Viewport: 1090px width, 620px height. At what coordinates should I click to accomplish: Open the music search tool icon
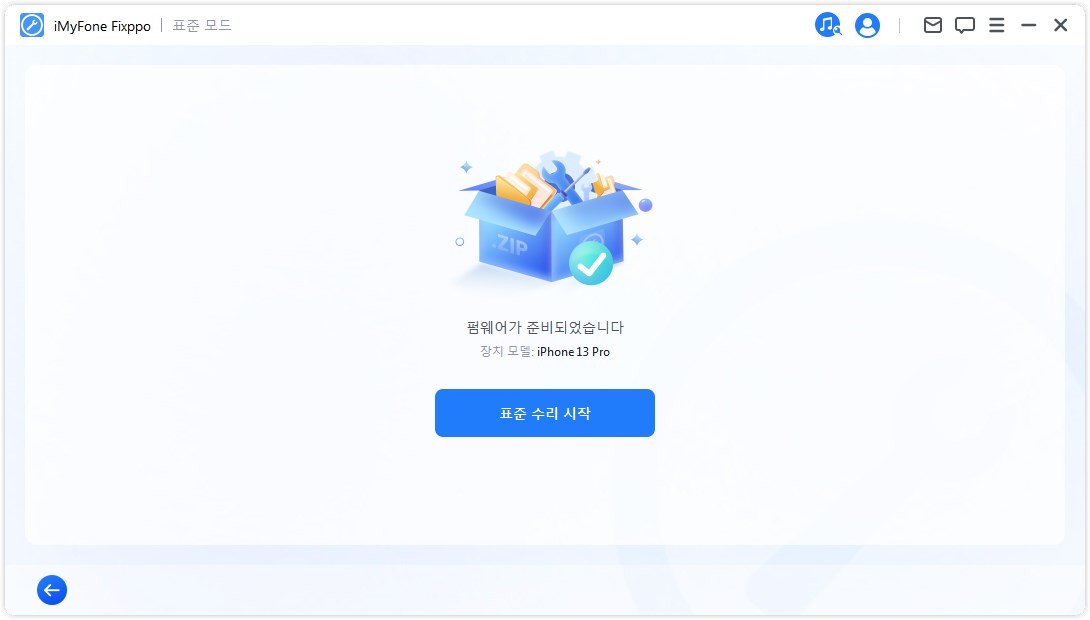pos(827,25)
